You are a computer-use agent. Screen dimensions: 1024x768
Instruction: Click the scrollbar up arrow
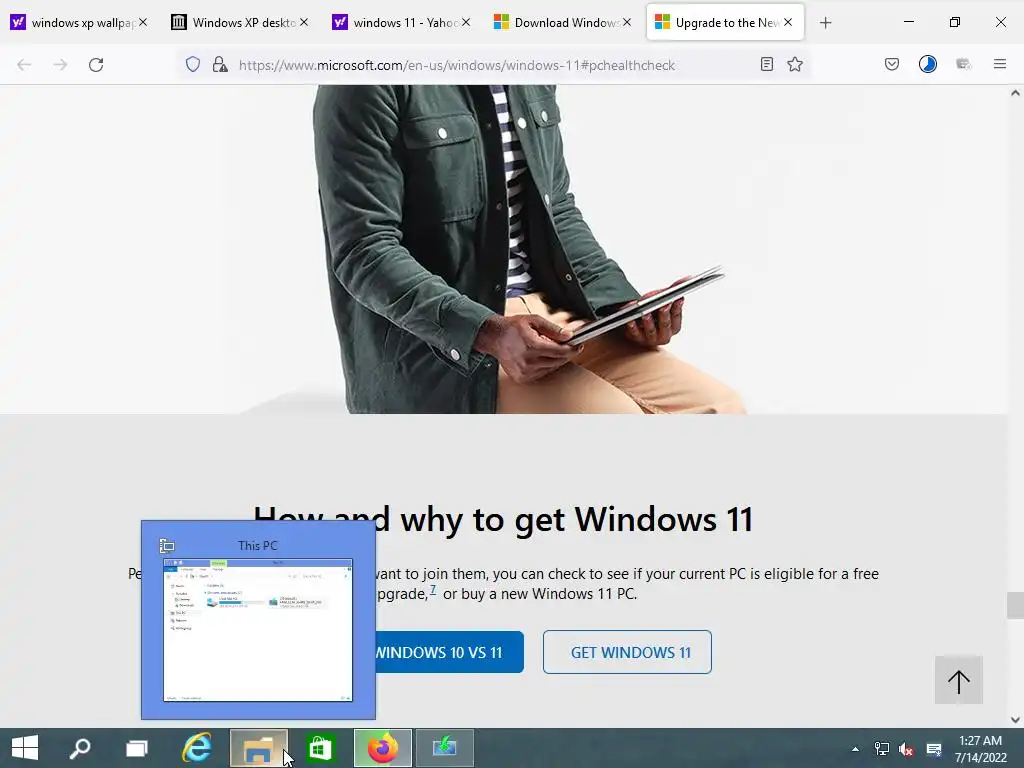tap(1015, 93)
